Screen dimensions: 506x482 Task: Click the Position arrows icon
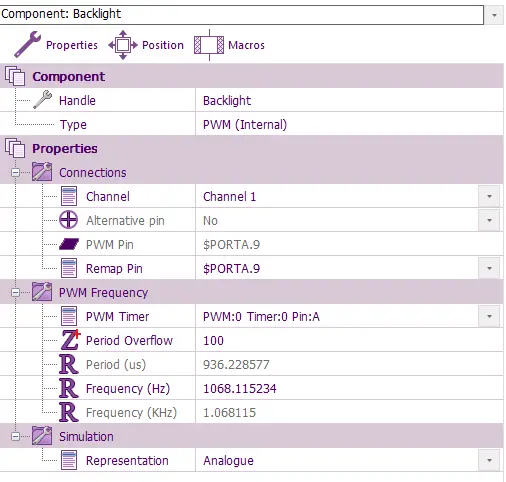[123, 45]
